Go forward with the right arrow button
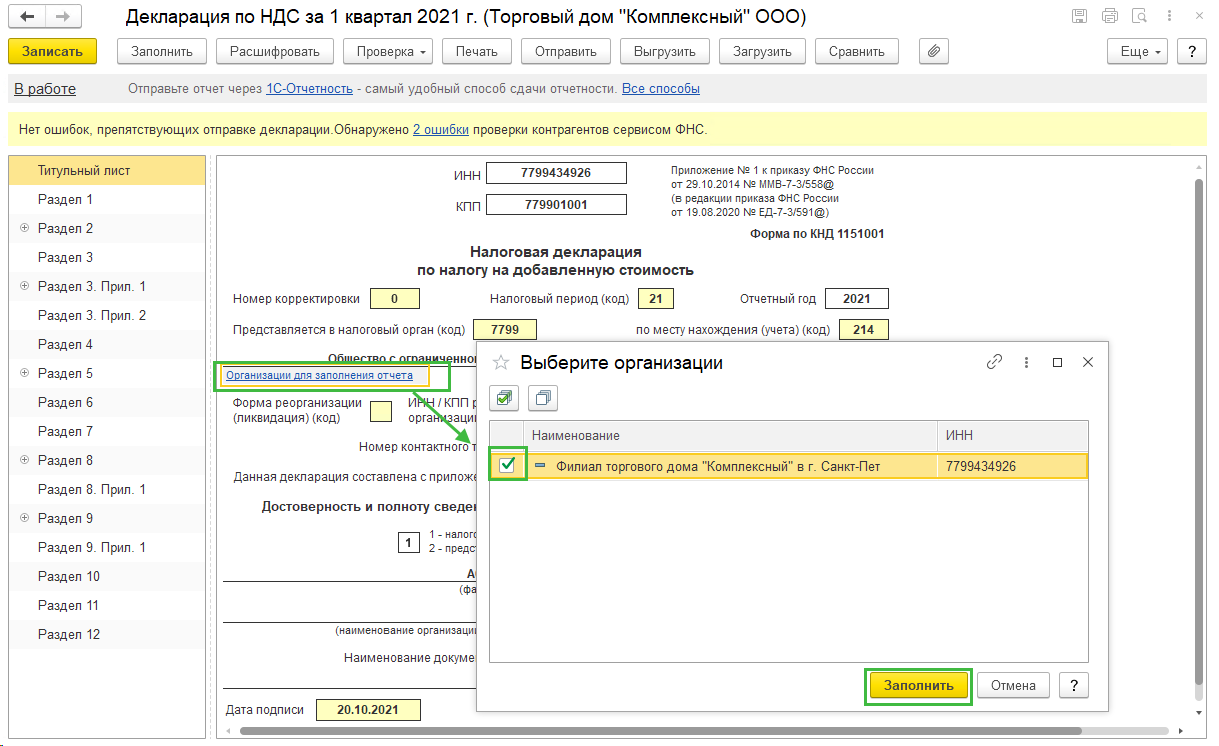This screenshot has height=746, width=1219. 62,17
